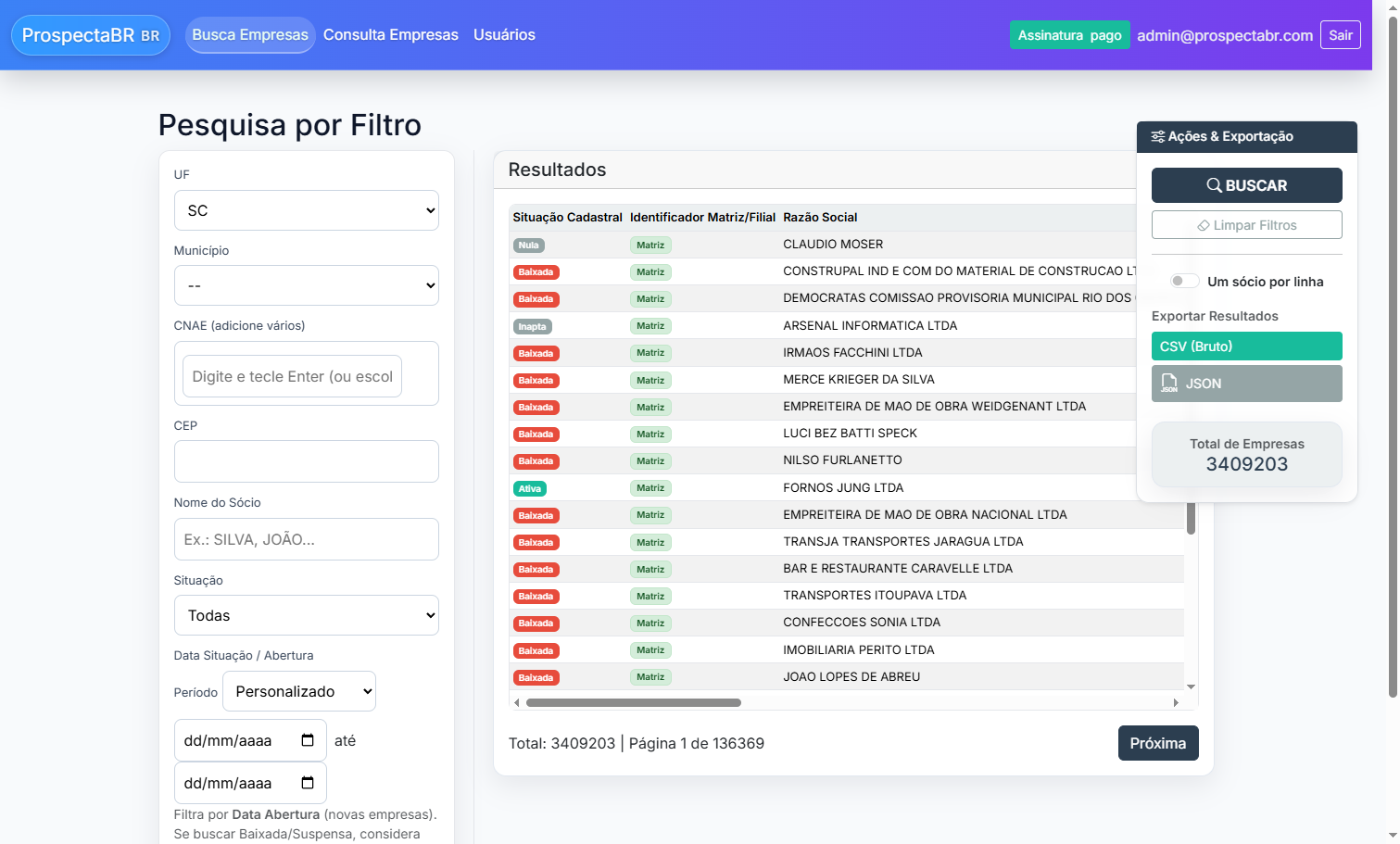Change the Período dropdown from Personalizado
Screen dimensions: 1400x844
coord(298,690)
